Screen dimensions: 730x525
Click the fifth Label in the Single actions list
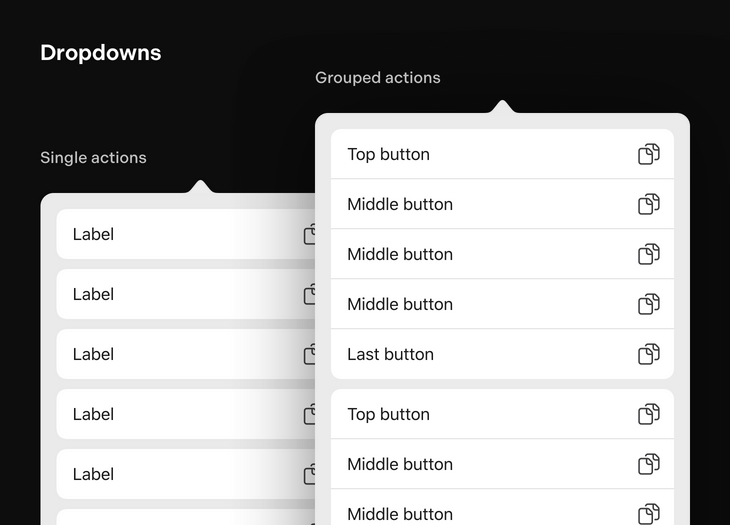tap(94, 474)
